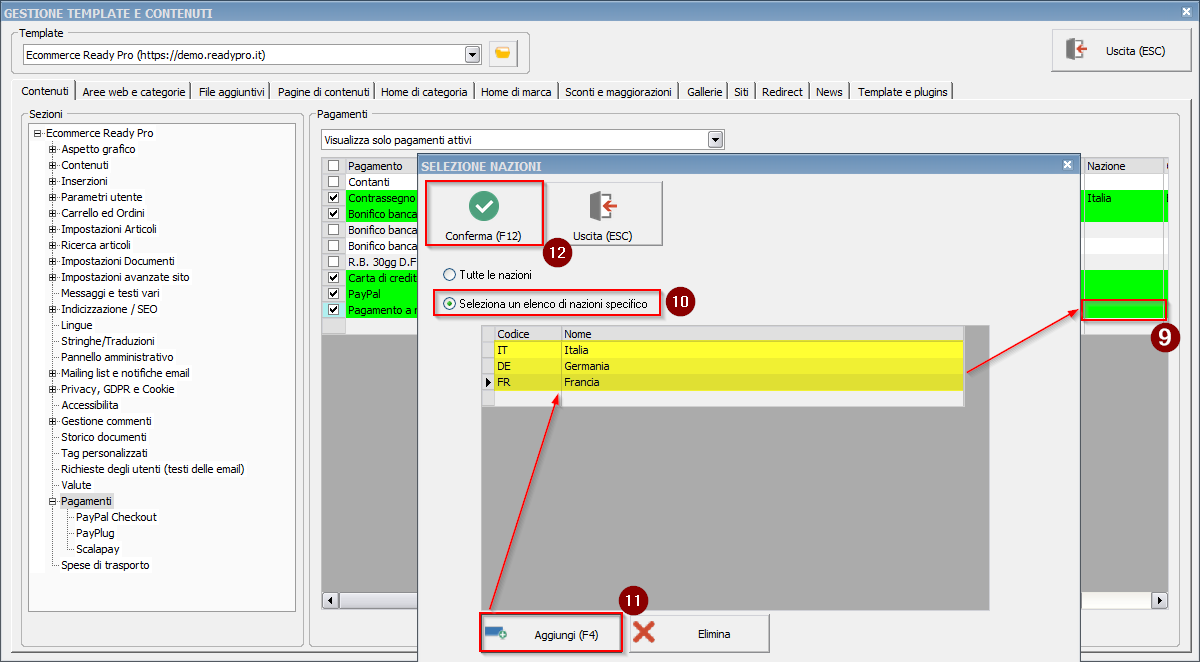Select 'Seleziona un elenco di nazioni specifico'
The width and height of the screenshot is (1200, 662).
coord(450,303)
